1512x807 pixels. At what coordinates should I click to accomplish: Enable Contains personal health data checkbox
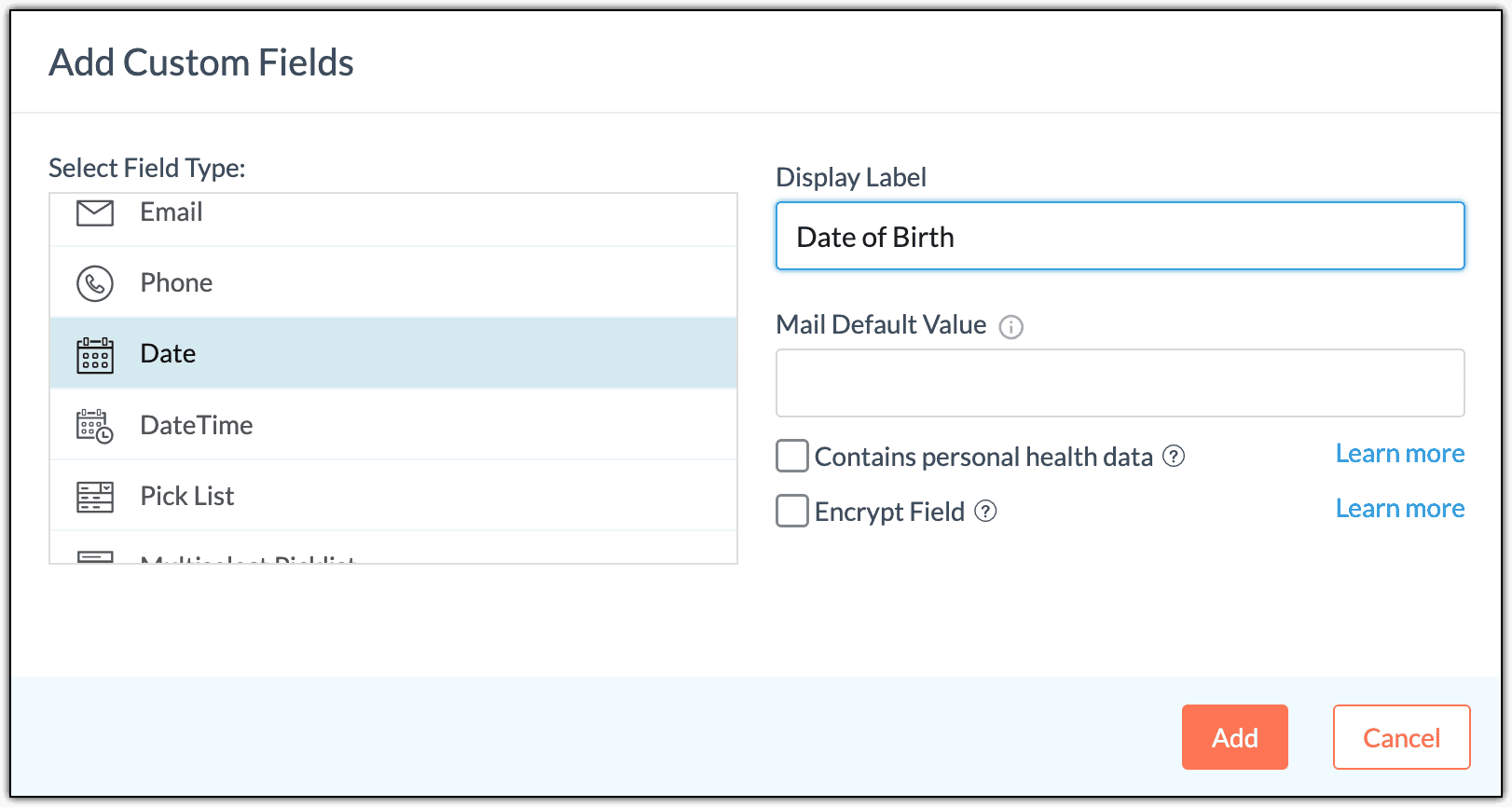(x=792, y=457)
